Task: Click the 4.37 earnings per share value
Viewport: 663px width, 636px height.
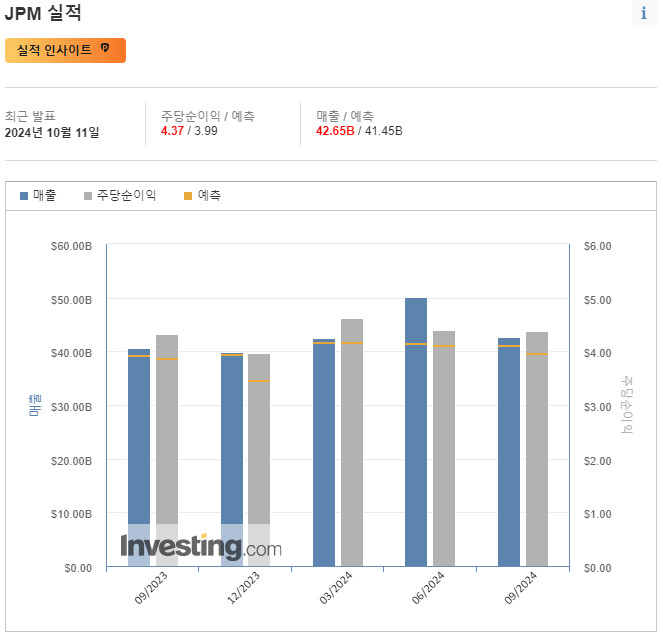Action: click(x=172, y=131)
